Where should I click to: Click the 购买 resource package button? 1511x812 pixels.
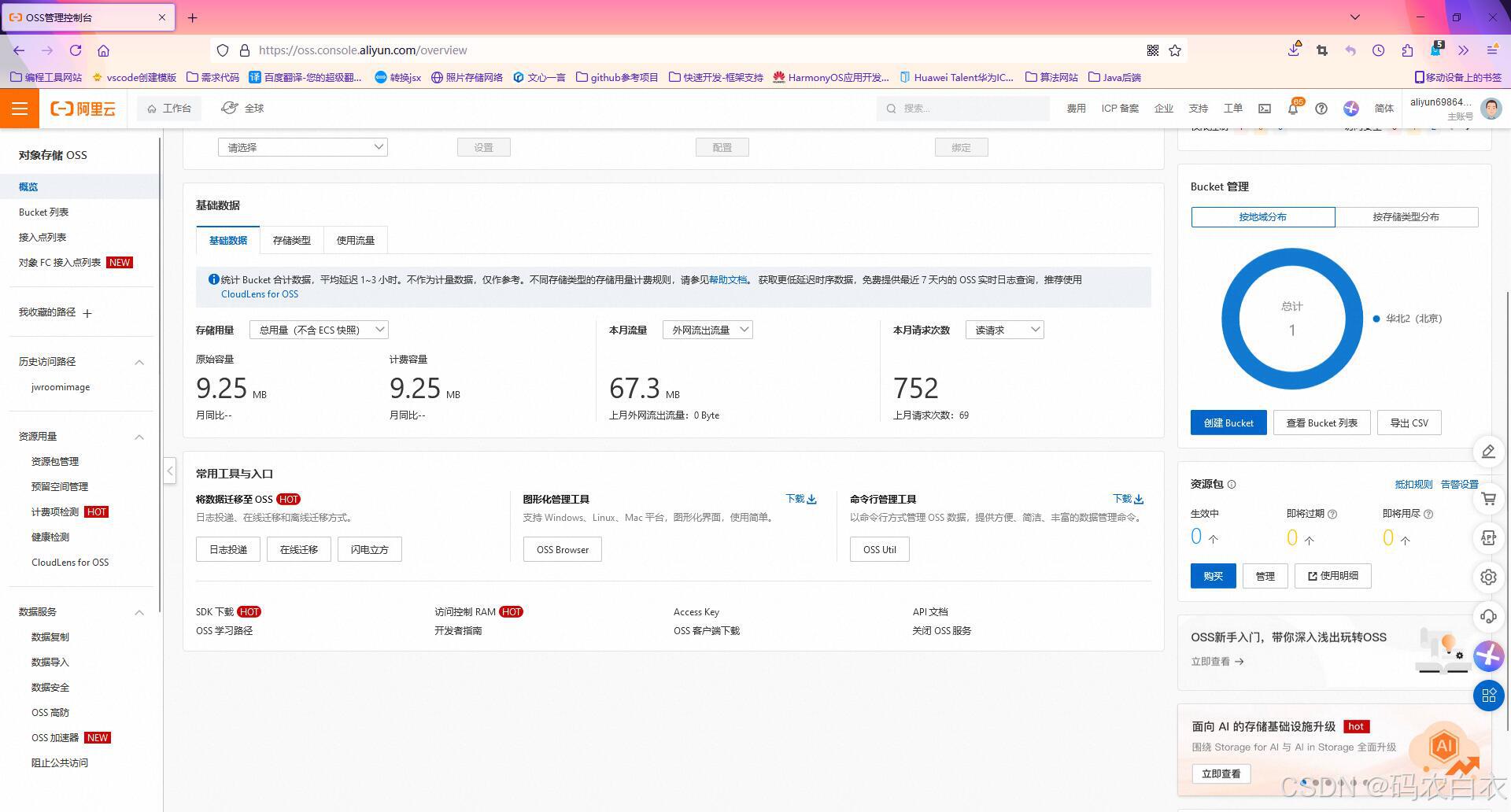(1214, 576)
